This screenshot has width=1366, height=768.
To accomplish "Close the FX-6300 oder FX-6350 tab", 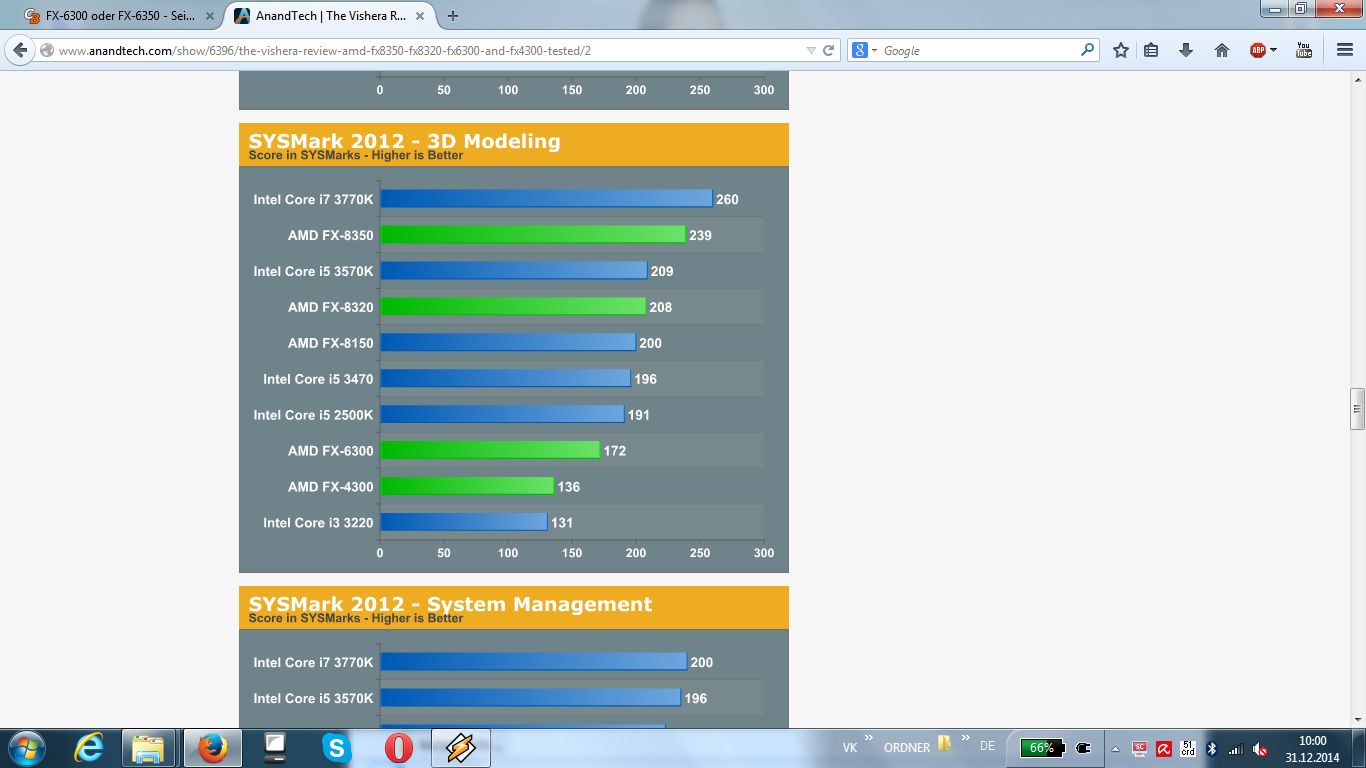I will coord(208,16).
